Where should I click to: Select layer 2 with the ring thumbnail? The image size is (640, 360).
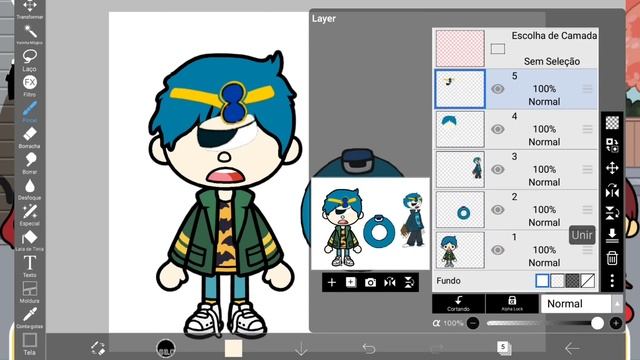pos(460,209)
